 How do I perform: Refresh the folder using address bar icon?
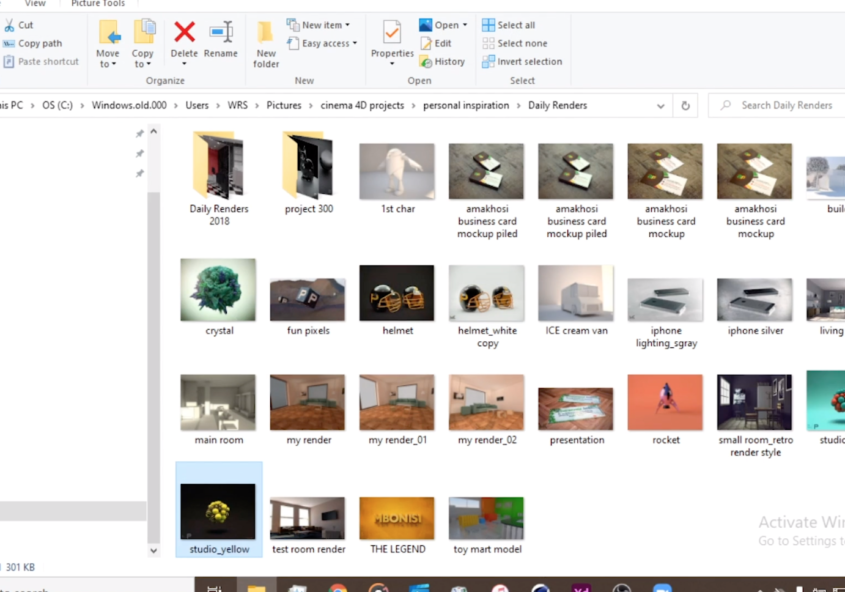685,106
